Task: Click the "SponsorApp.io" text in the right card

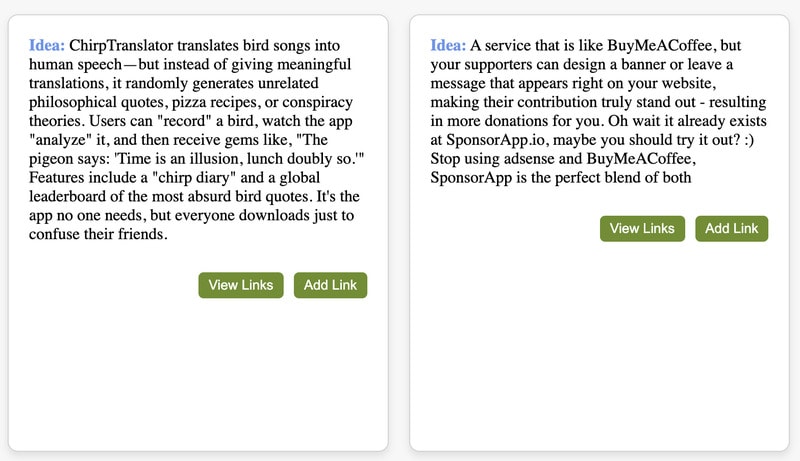Action: coord(494,141)
